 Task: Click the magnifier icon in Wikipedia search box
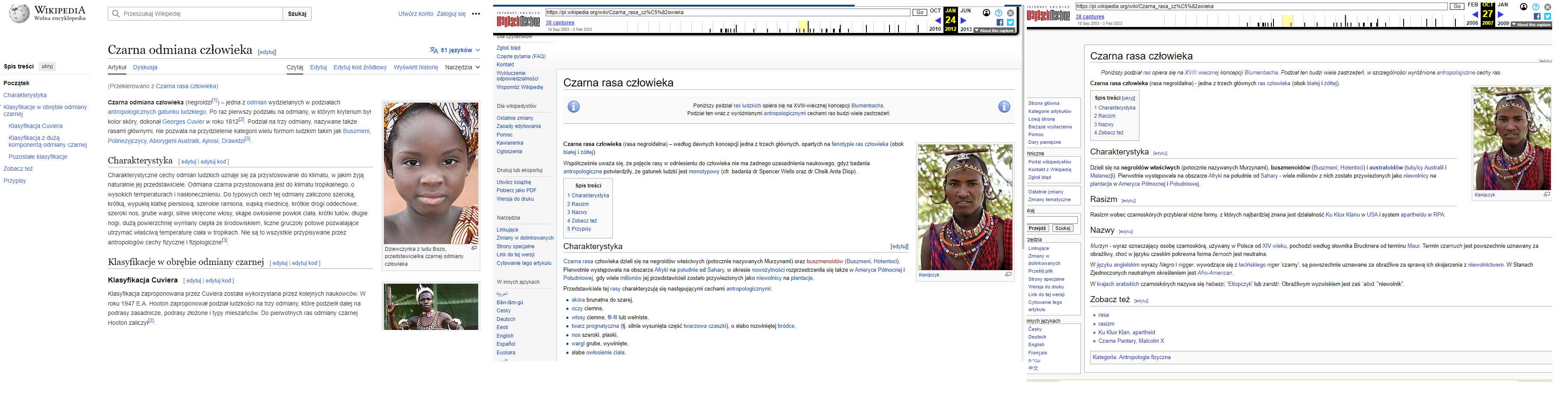115,13
